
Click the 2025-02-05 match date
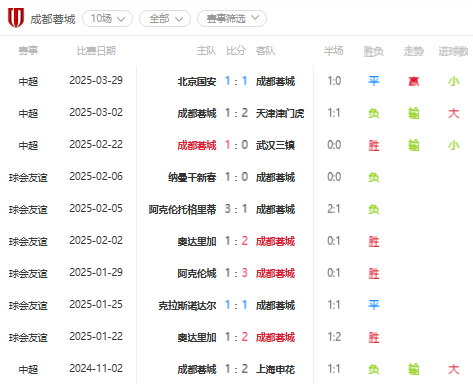pos(96,208)
